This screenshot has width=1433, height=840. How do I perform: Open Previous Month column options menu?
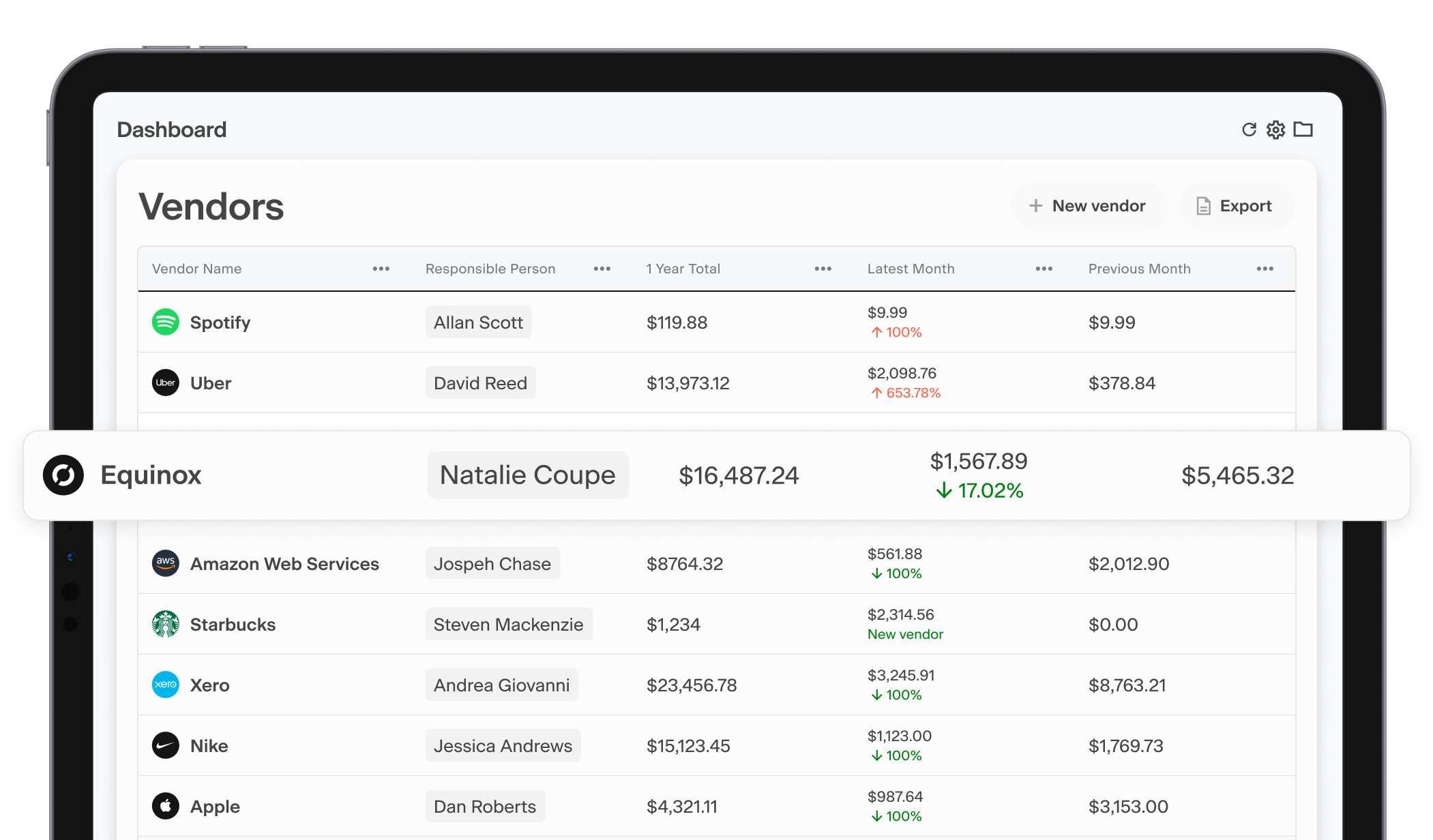(1265, 269)
